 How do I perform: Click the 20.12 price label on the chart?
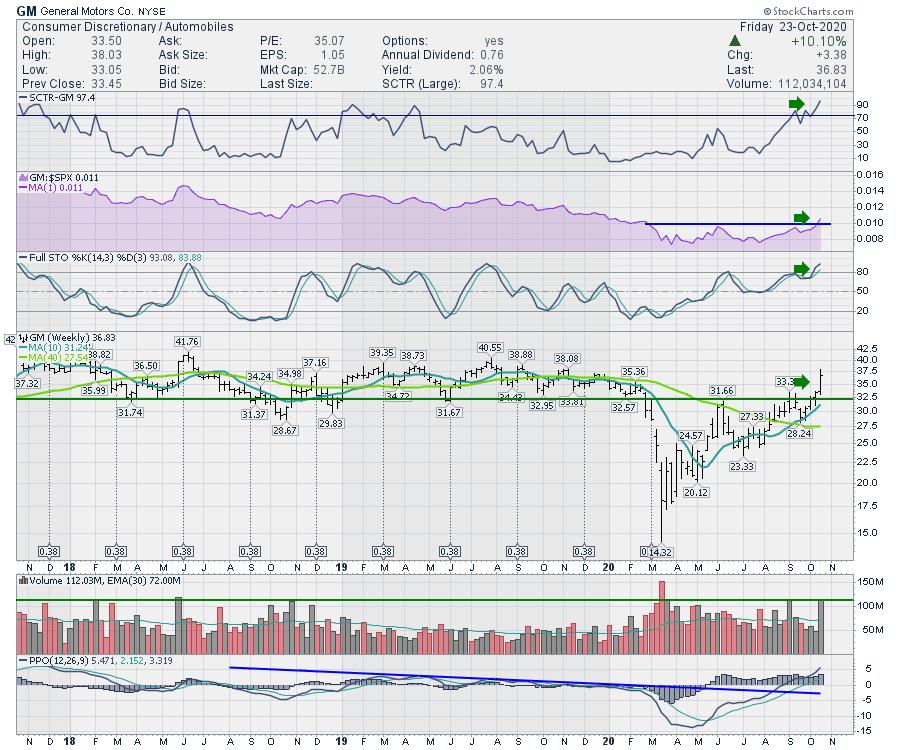[x=695, y=493]
